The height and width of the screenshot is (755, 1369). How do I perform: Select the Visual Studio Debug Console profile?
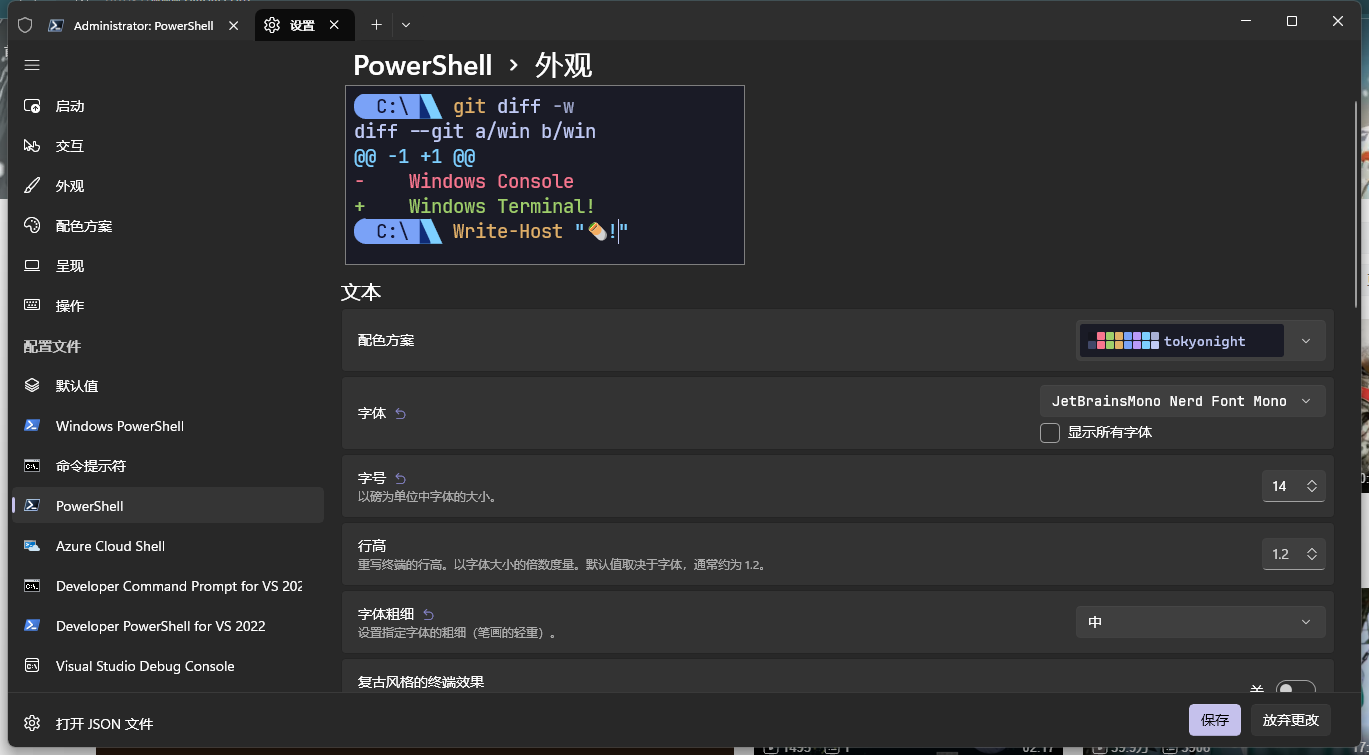click(x=168, y=666)
